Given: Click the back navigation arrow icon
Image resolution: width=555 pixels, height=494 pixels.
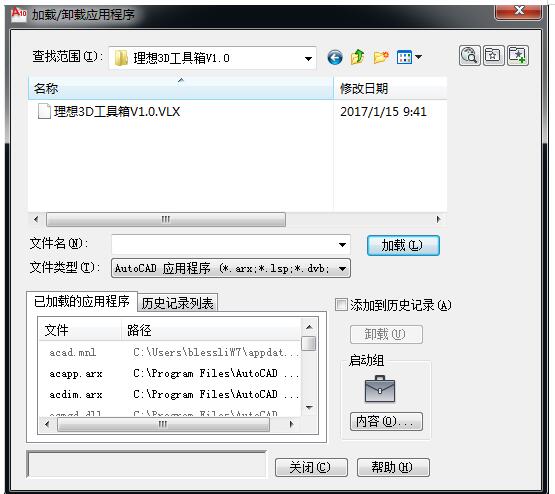Looking at the screenshot, I should click(x=335, y=57).
